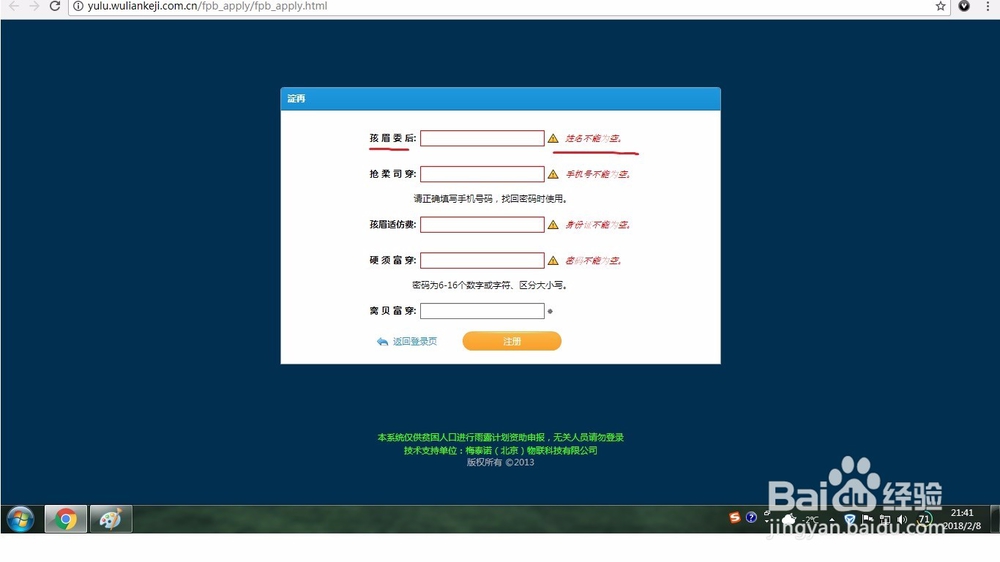Open the Windows Start button
Viewport: 1000px width, 562px height.
pyautogui.click(x=20, y=519)
